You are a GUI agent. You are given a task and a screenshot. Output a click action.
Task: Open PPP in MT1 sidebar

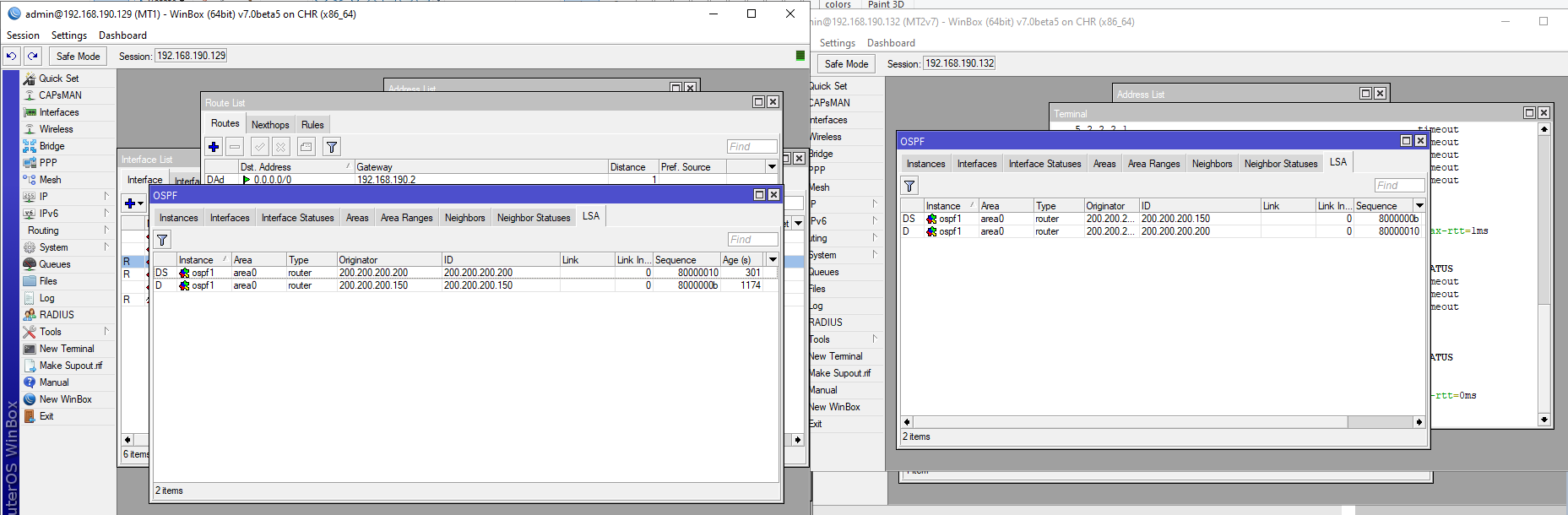click(48, 163)
